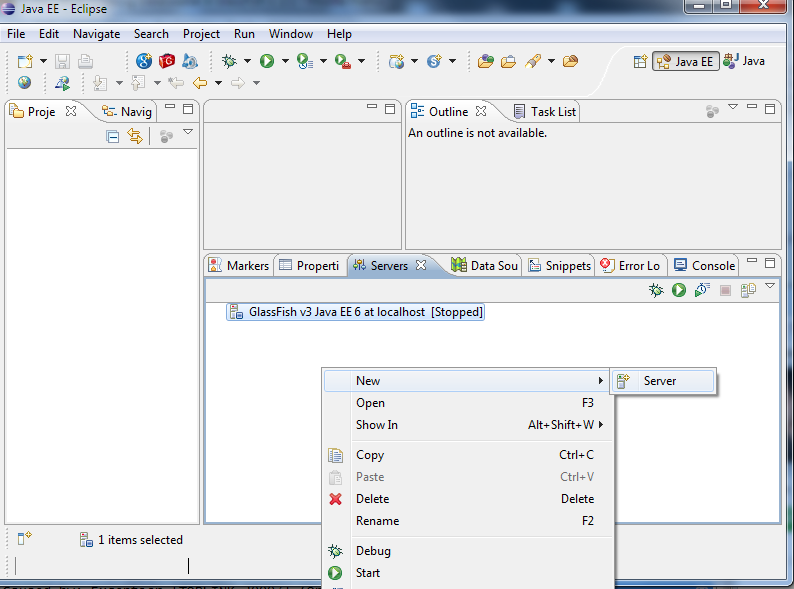Open the Navigate menu
Screen dimensions: 794x589
click(x=96, y=34)
